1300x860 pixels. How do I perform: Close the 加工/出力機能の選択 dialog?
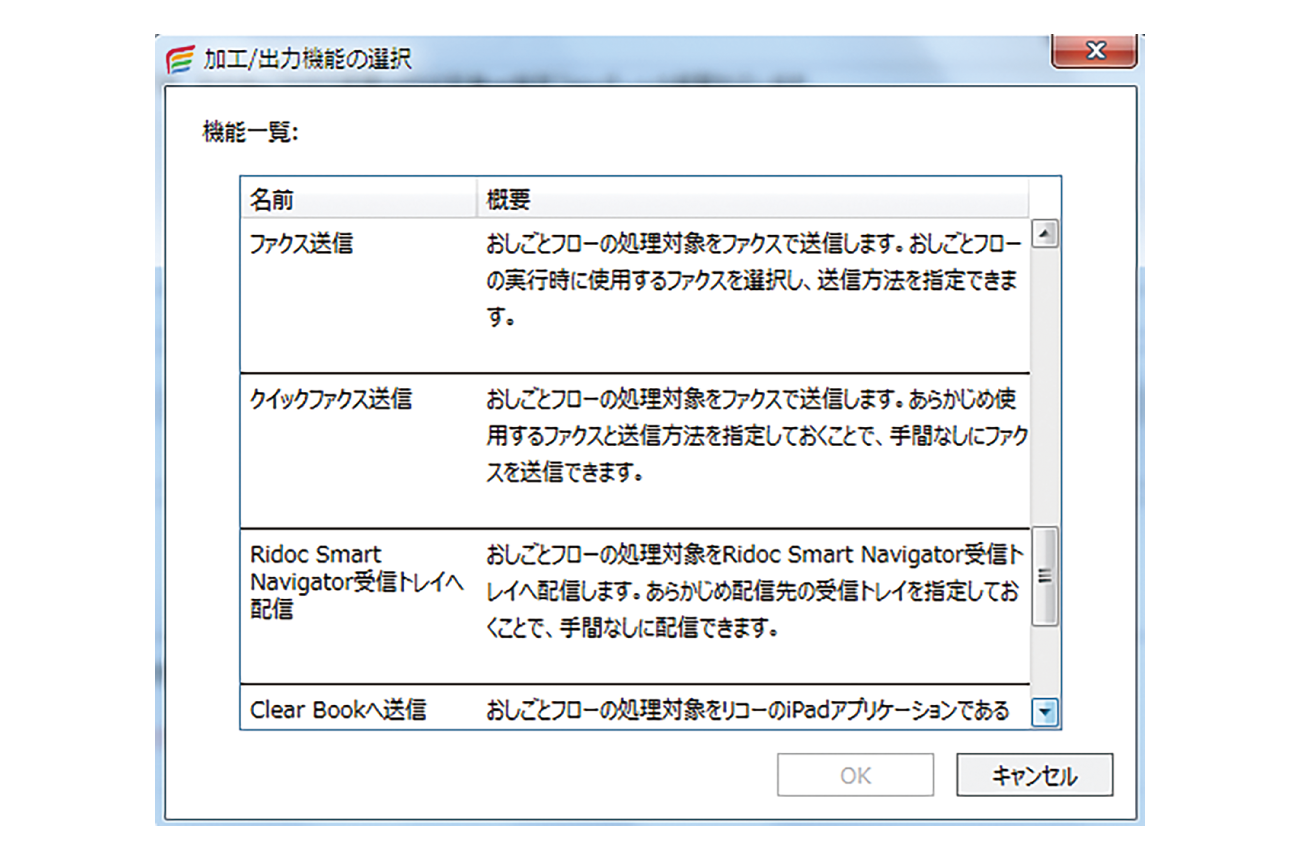tap(1096, 52)
